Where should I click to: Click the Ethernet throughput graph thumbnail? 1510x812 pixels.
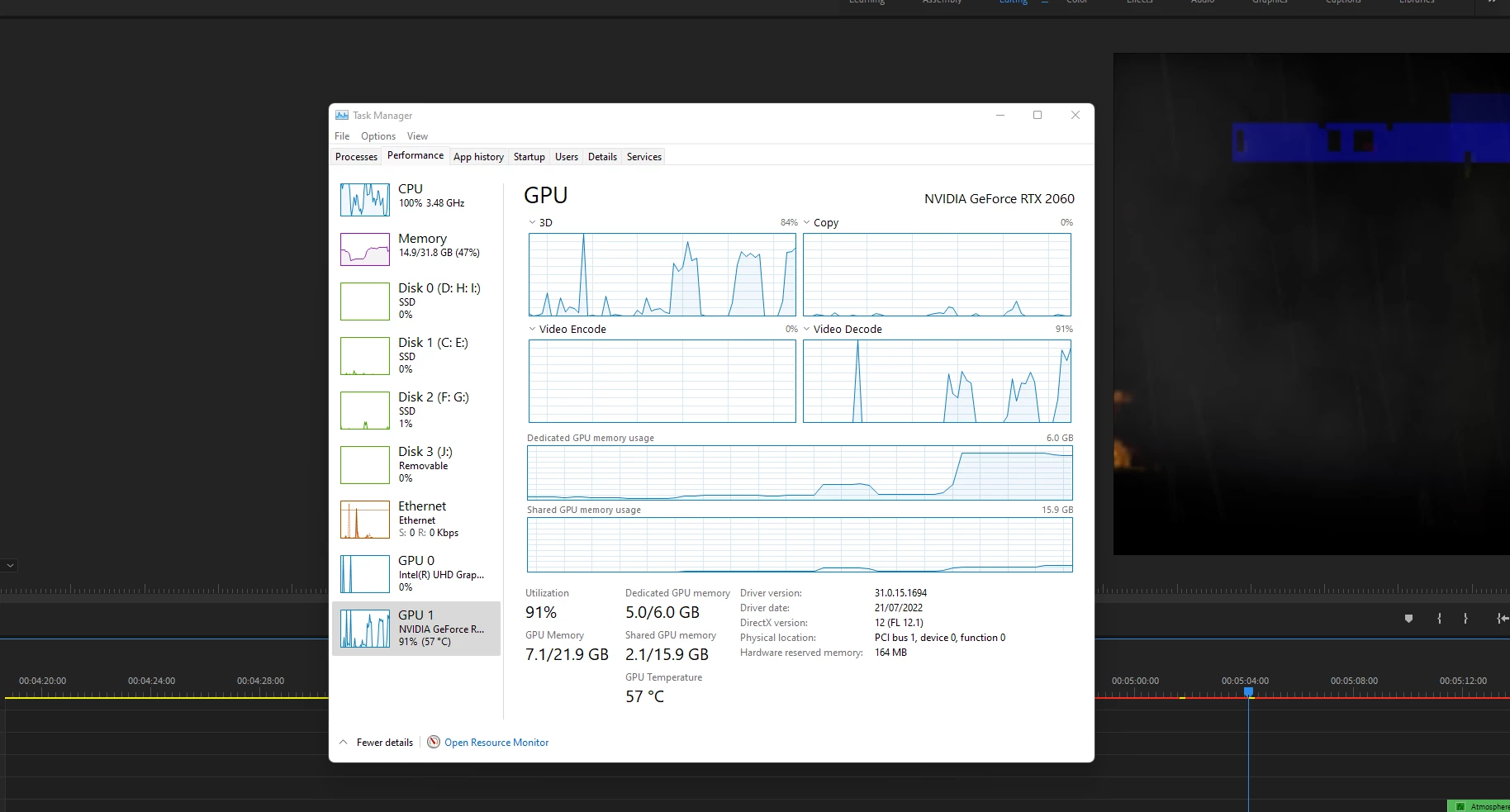coord(365,520)
